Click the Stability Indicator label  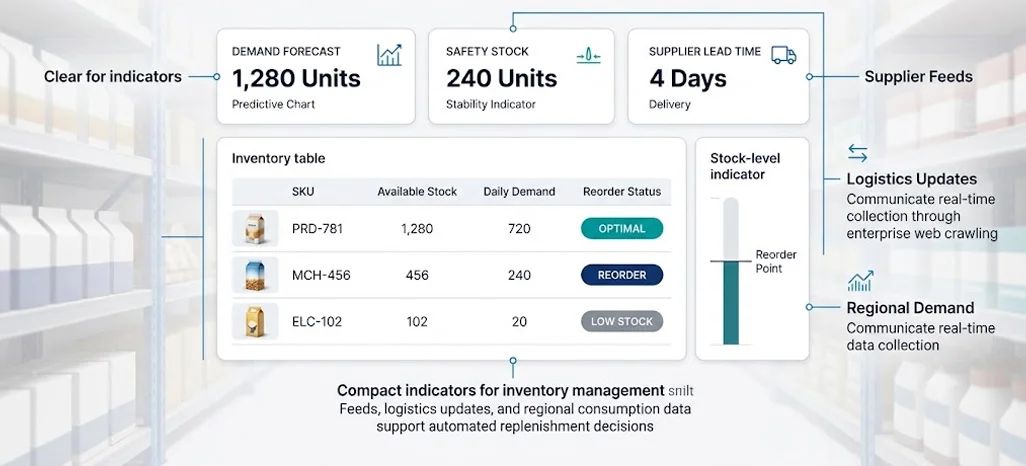(x=491, y=104)
